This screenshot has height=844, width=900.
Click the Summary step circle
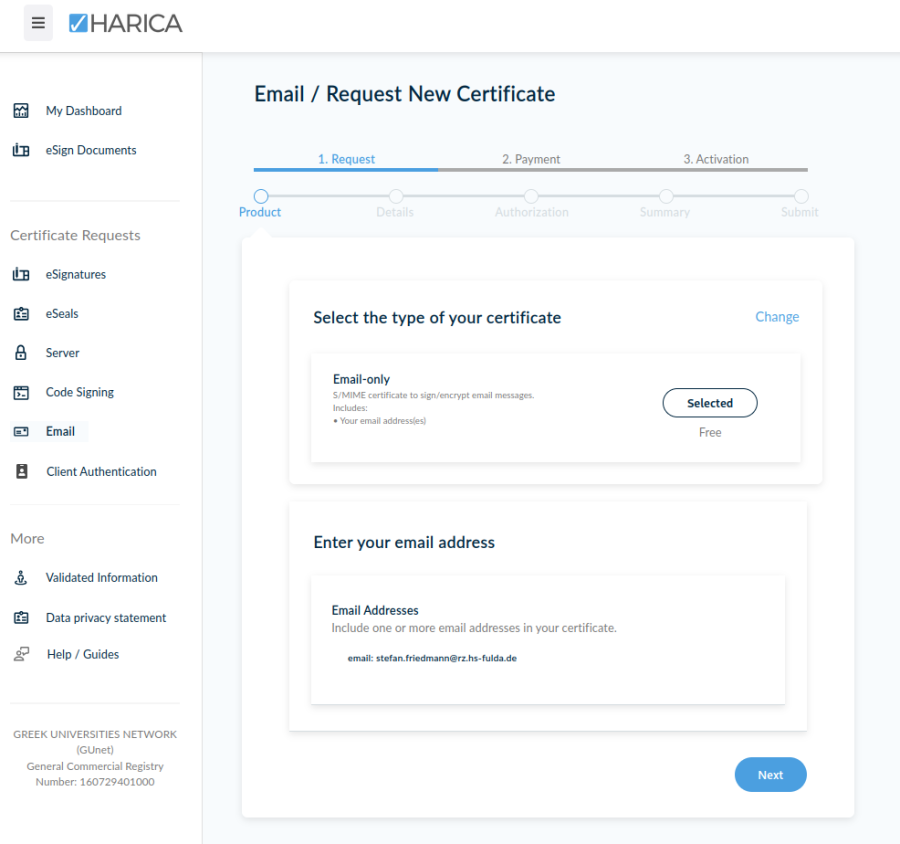pyautogui.click(x=665, y=197)
